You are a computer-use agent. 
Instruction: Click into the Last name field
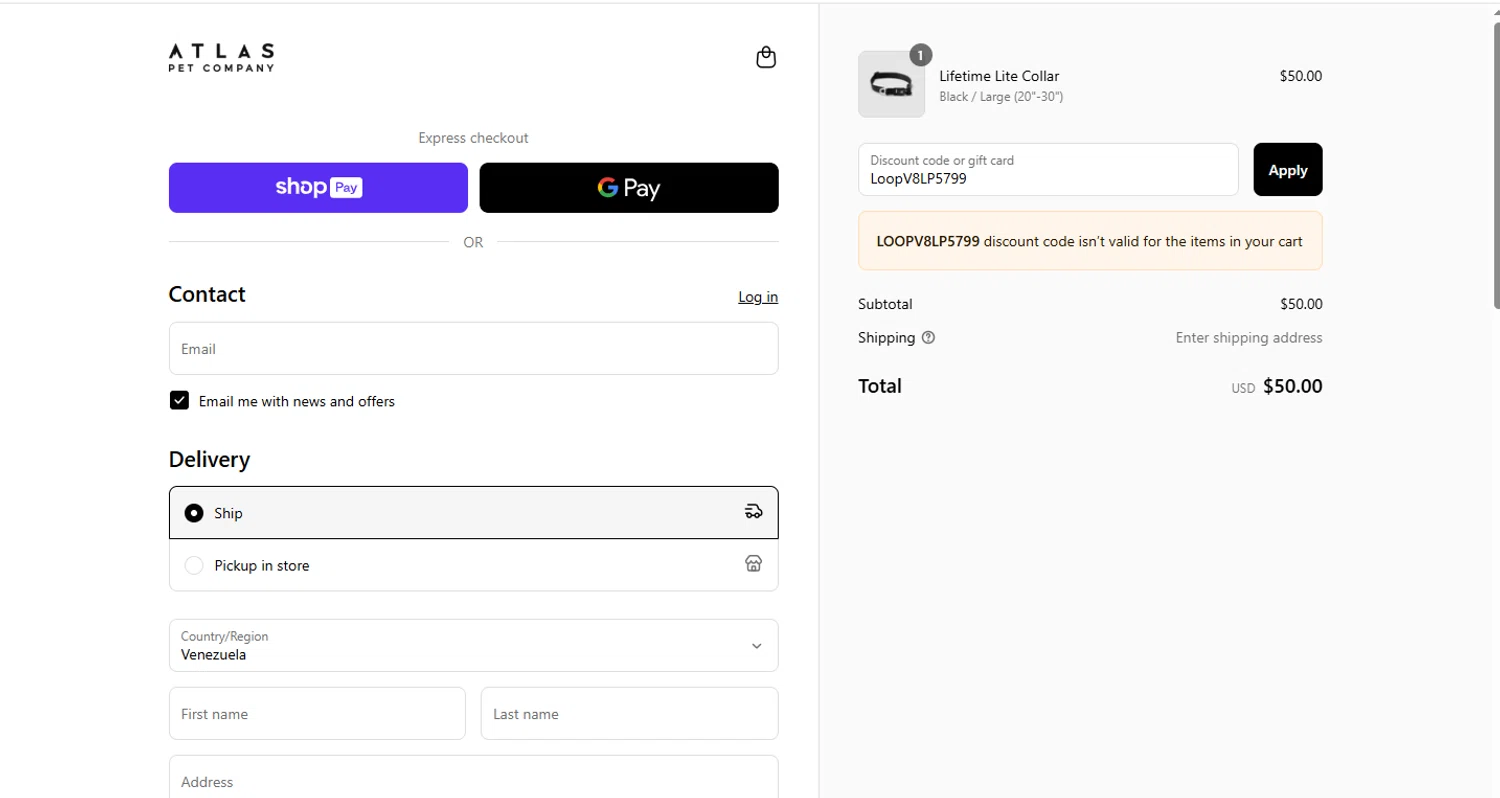coord(630,714)
